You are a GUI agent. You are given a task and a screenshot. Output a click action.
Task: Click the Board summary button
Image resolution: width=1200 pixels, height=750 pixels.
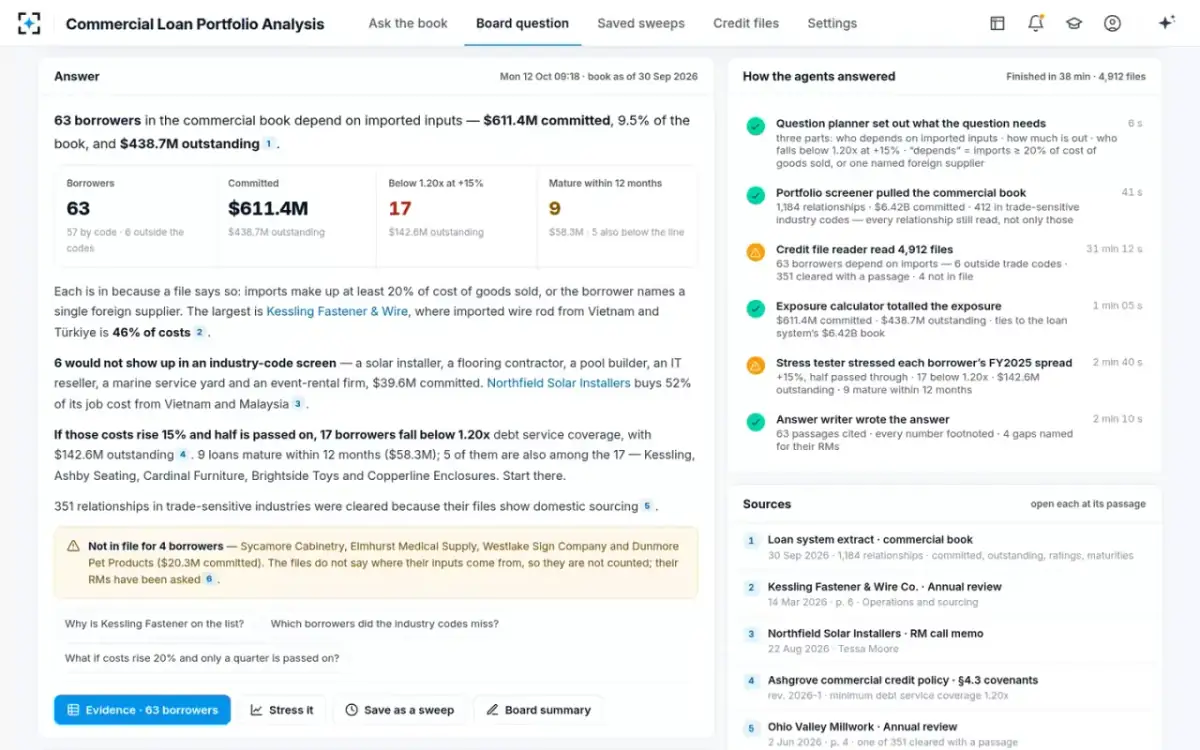coord(538,710)
